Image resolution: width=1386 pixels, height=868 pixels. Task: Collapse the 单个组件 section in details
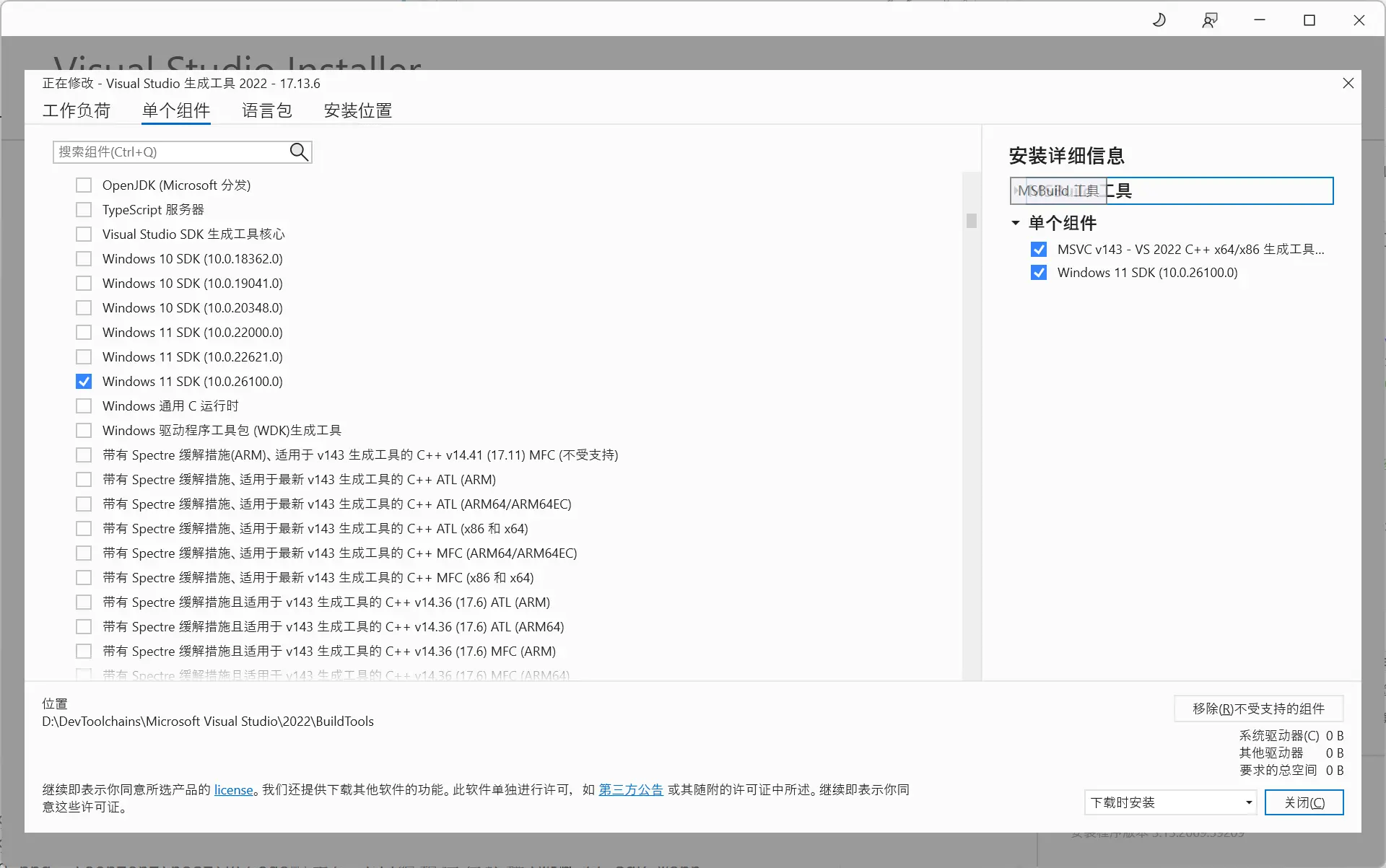1016,223
